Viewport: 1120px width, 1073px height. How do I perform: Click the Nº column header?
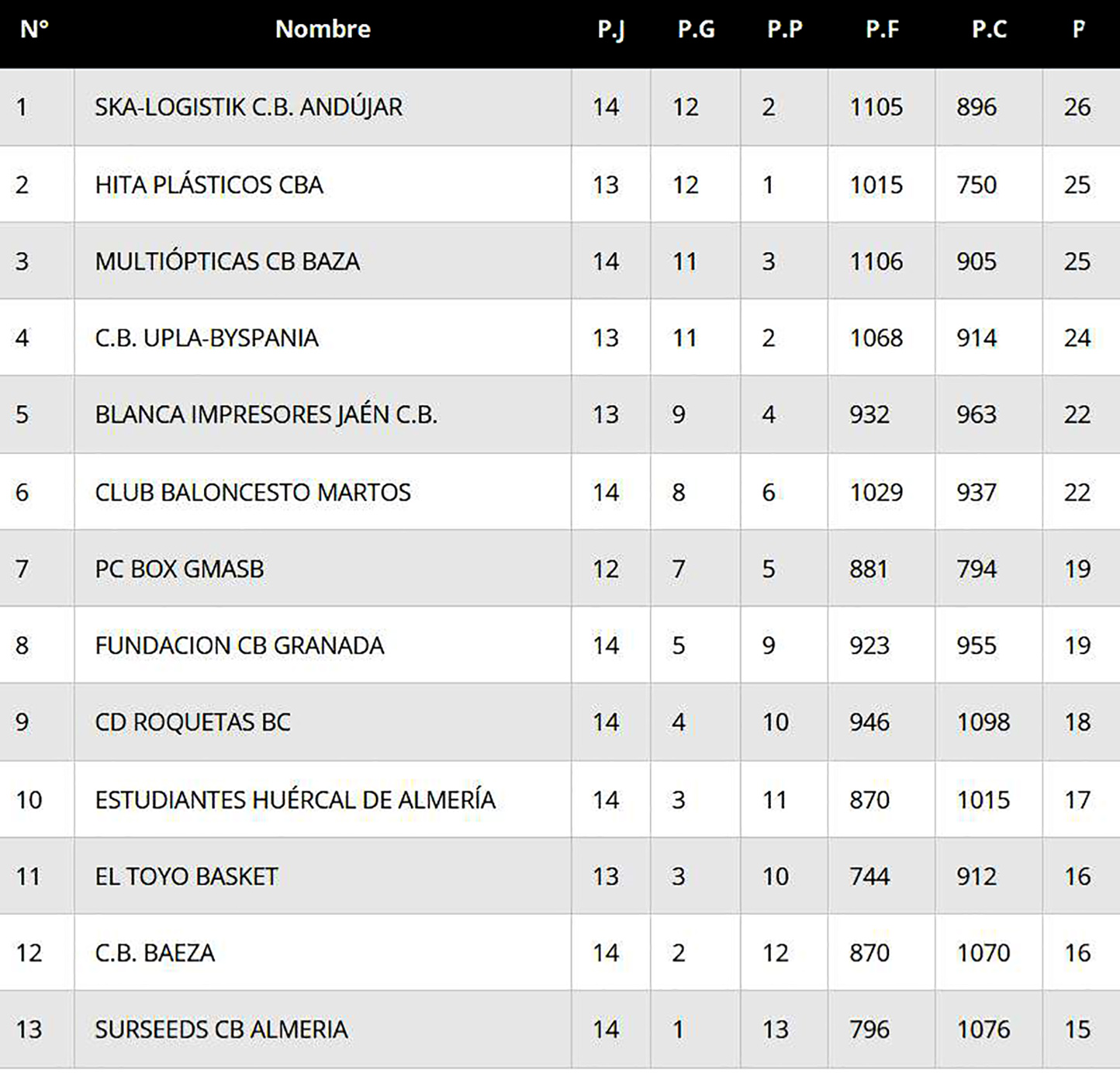point(34,29)
